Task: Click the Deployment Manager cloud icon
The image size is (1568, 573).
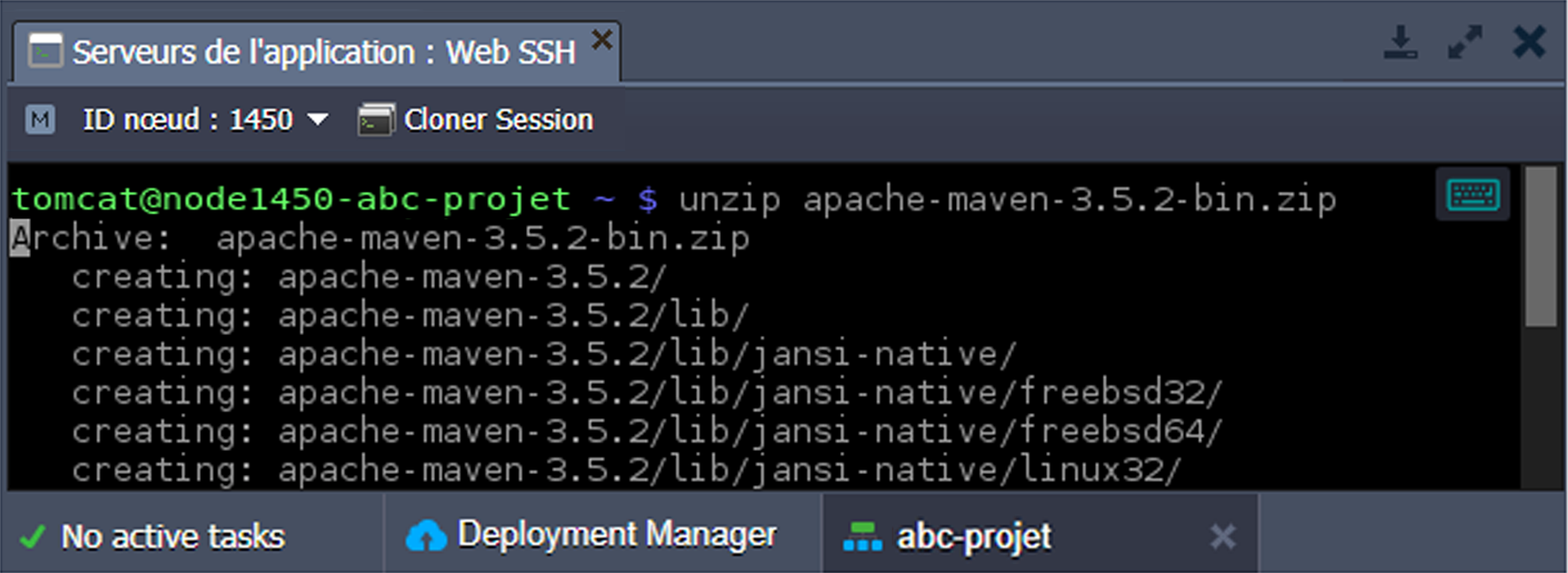Action: [426, 536]
